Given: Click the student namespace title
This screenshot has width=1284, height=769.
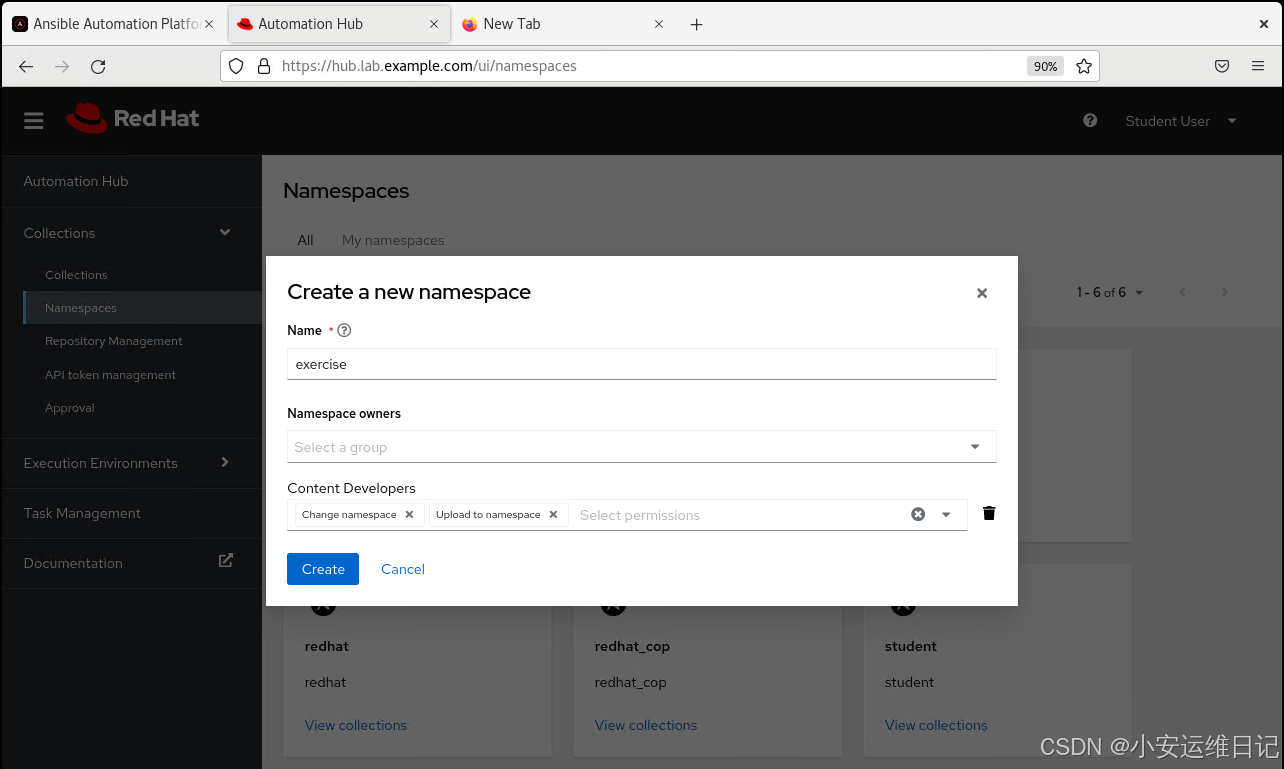Looking at the screenshot, I should [x=911, y=646].
